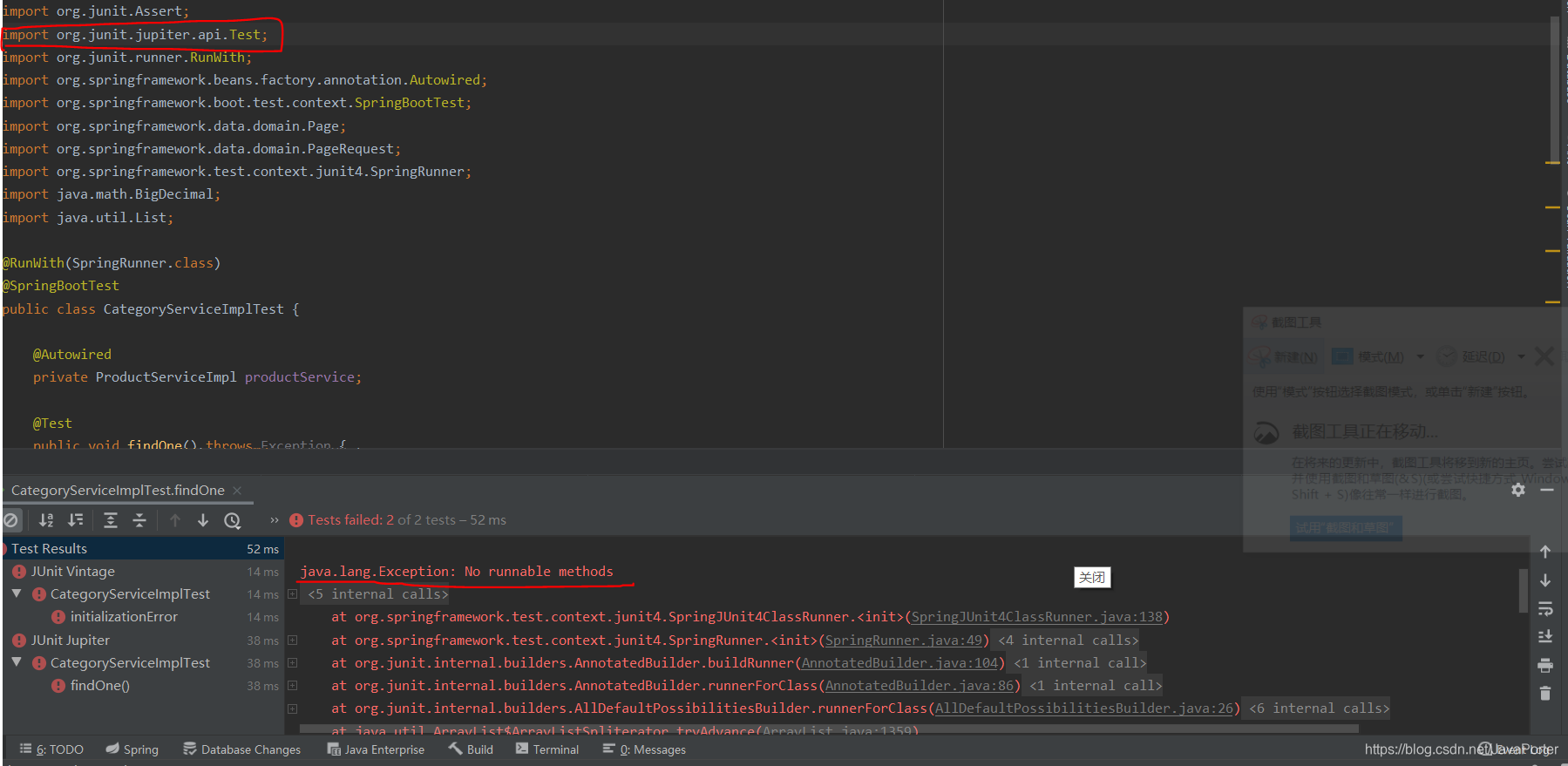Click the @Autowired annotation
The image size is (1568, 766).
tap(72, 355)
